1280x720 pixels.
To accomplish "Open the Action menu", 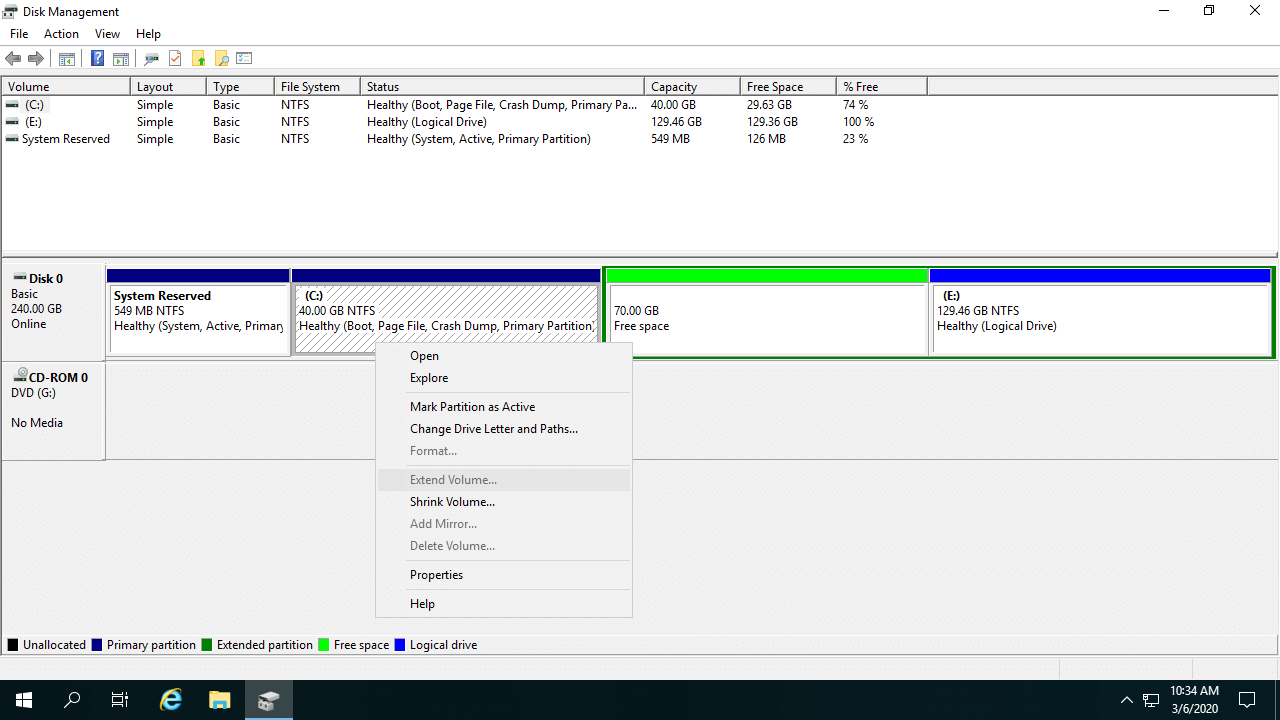I will (61, 33).
